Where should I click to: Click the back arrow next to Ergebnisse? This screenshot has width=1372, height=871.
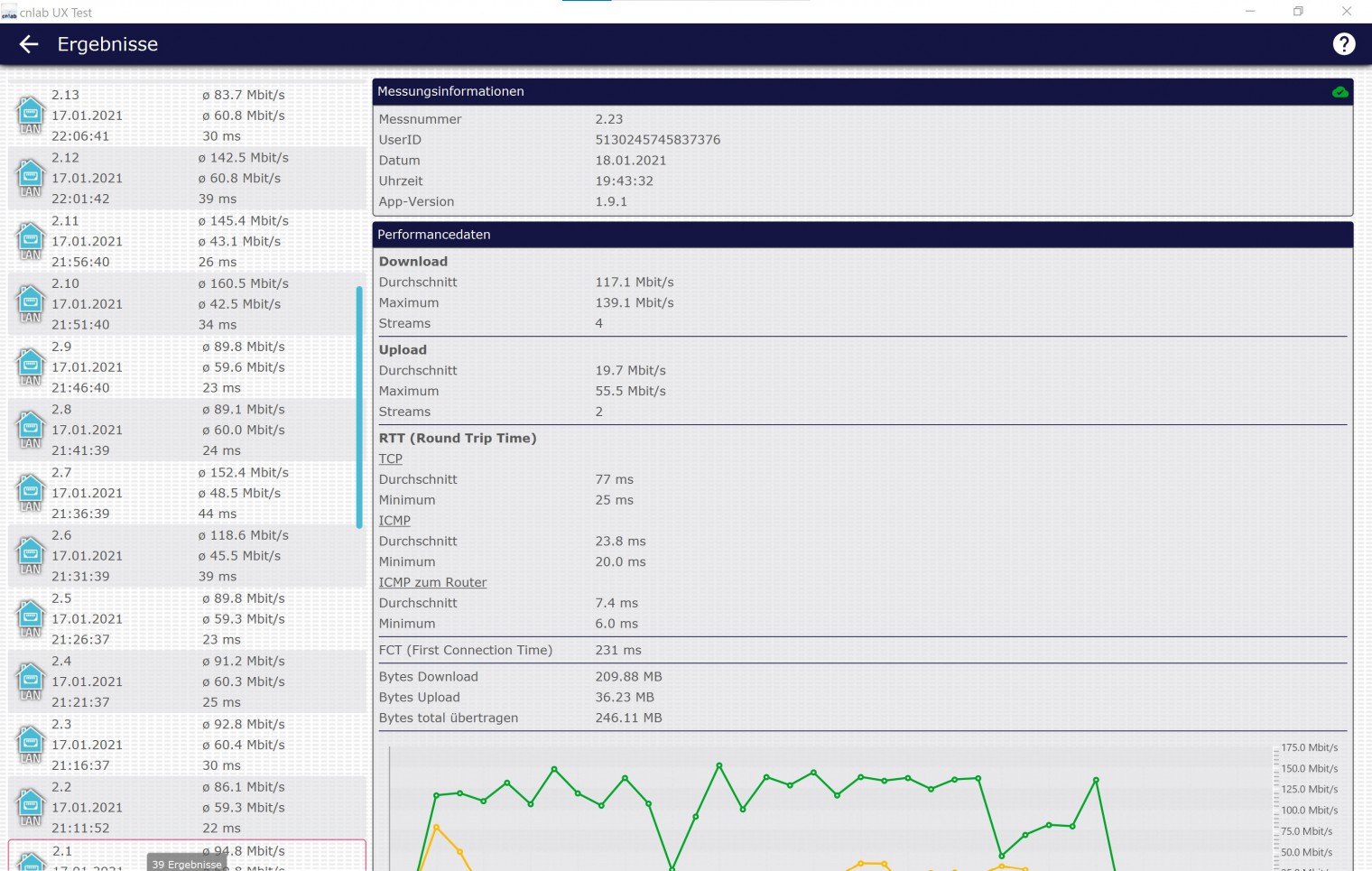[x=29, y=44]
